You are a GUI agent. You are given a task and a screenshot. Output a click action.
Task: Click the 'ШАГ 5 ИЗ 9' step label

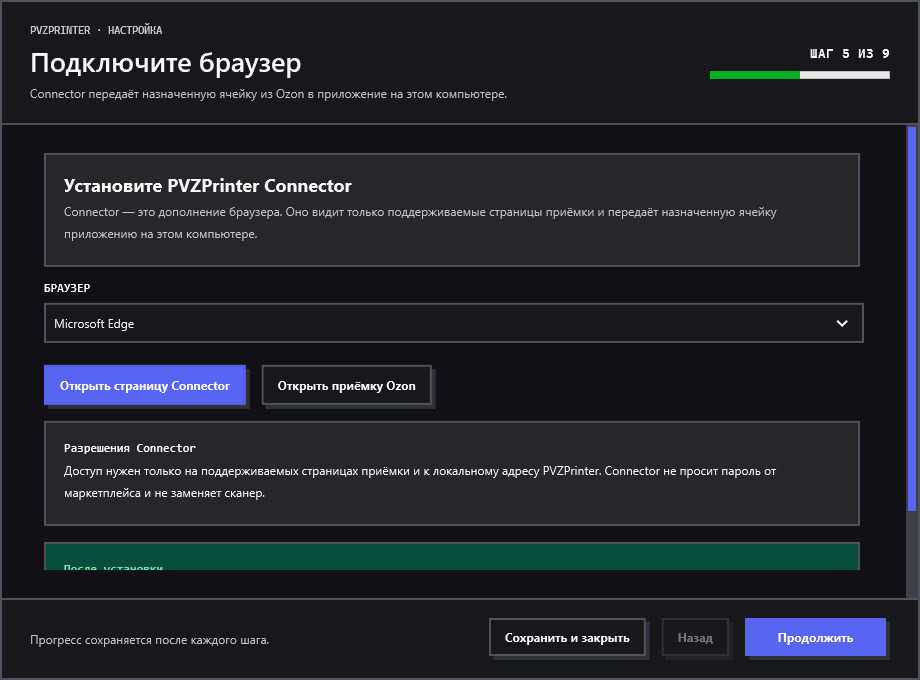point(850,54)
